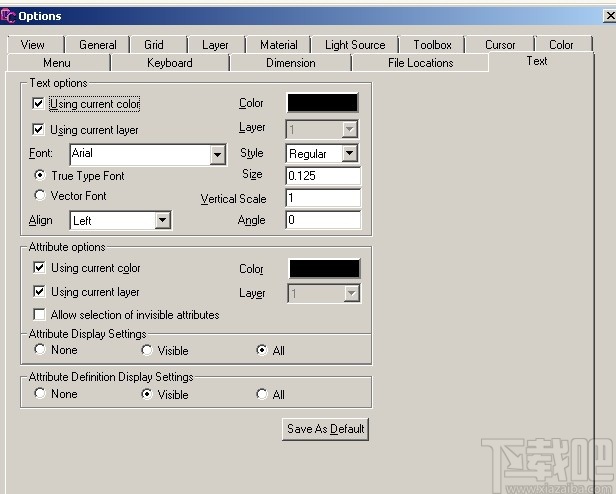
Task: Open the Style dropdown showing Regular
Action: [350, 153]
